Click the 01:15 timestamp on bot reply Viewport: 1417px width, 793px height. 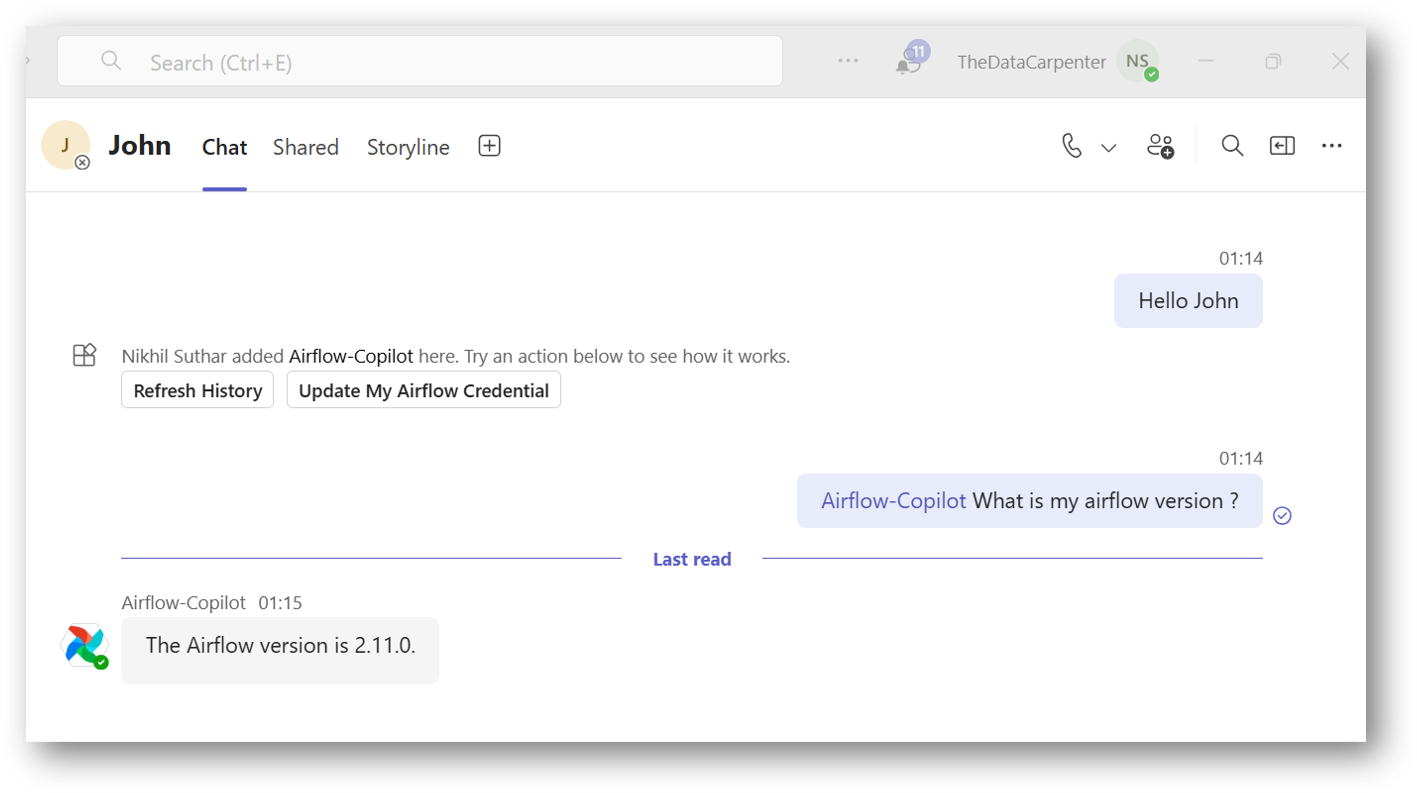[x=280, y=603]
